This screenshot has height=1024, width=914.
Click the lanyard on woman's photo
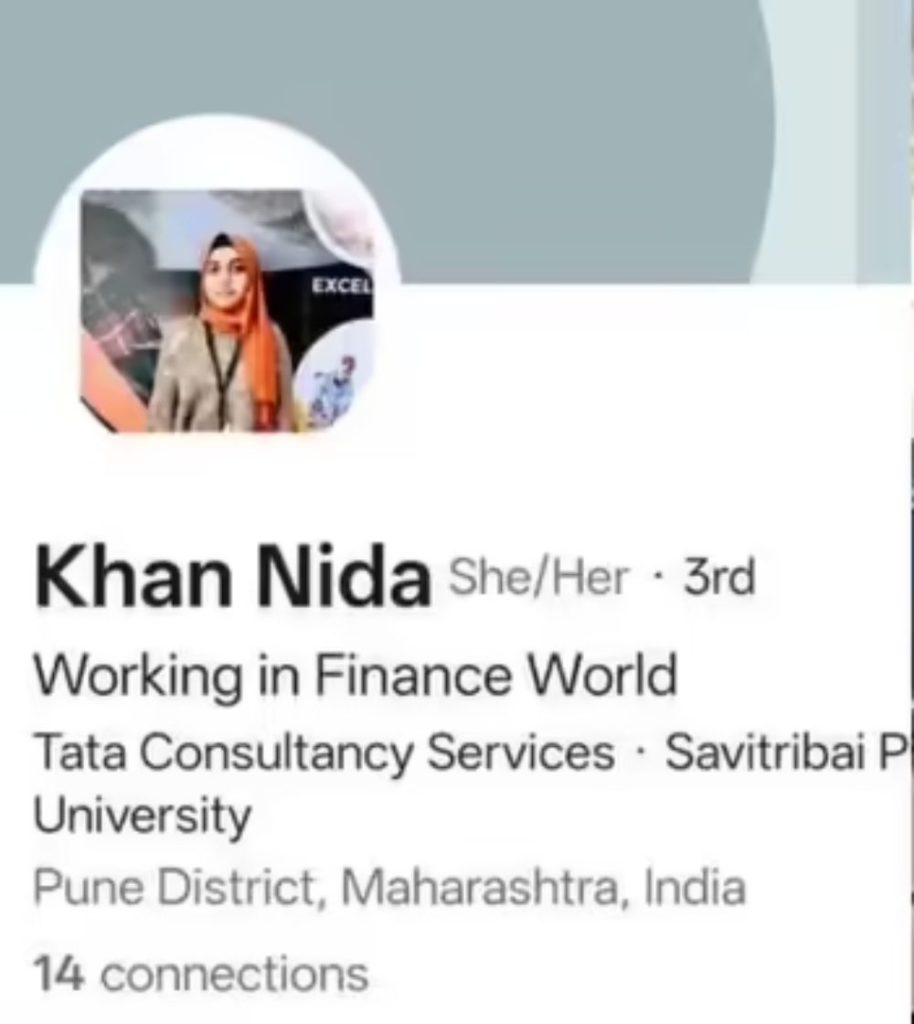(224, 374)
